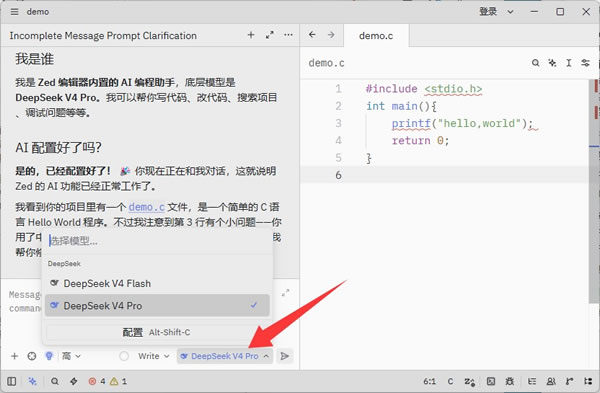Toggle the debugger bug panel icon

[x=510, y=381]
